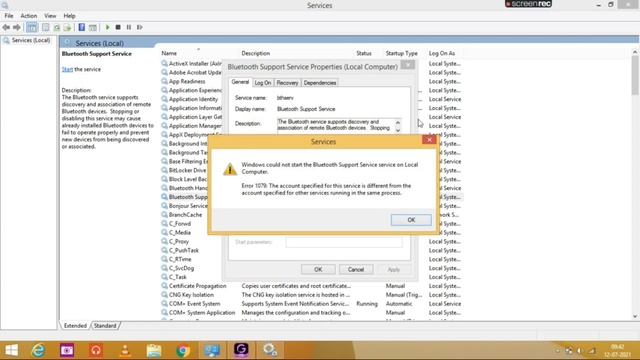Click the yellow warning icon in error dialog

(230, 169)
